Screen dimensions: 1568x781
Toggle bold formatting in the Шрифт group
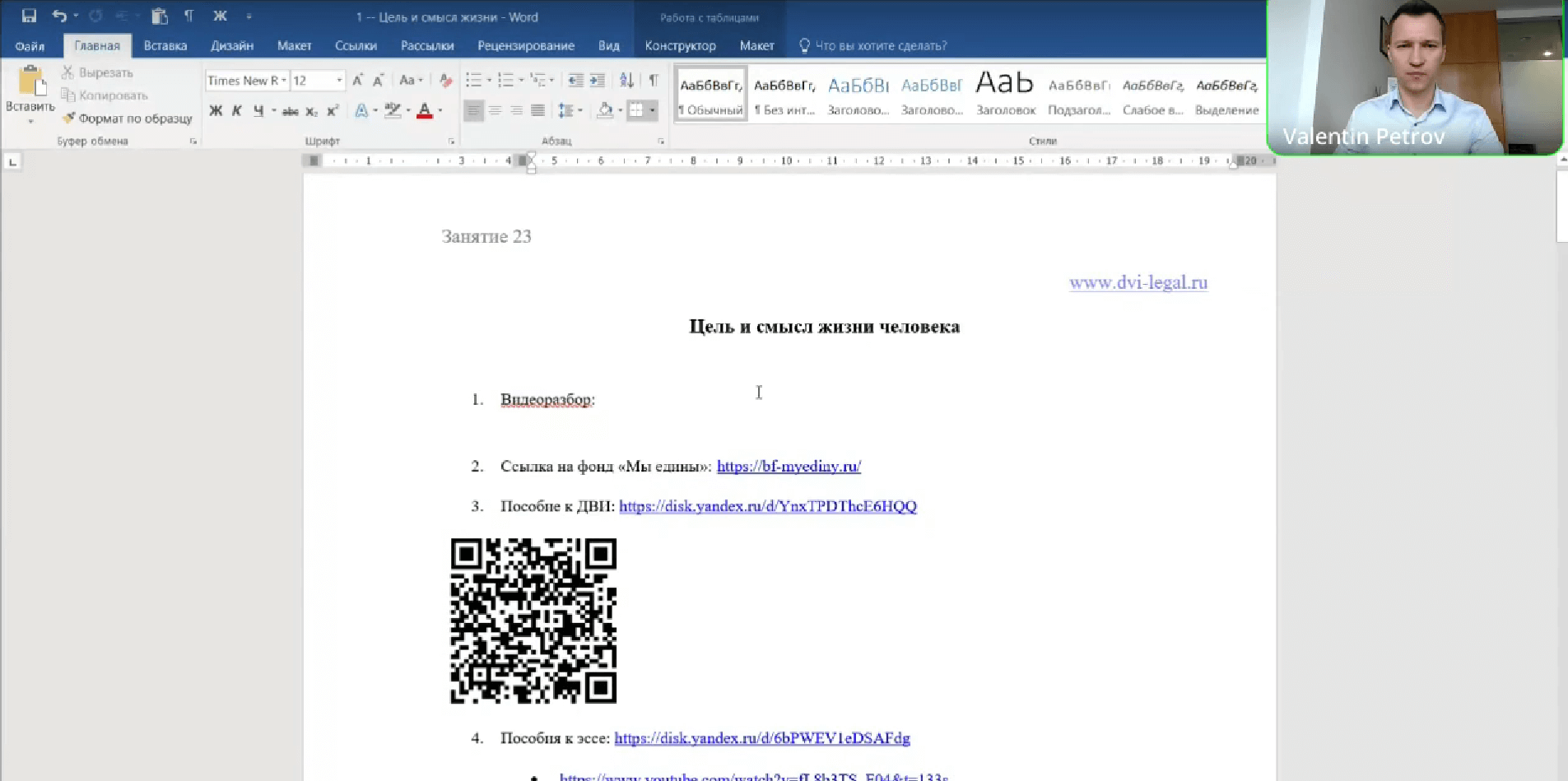click(x=216, y=111)
